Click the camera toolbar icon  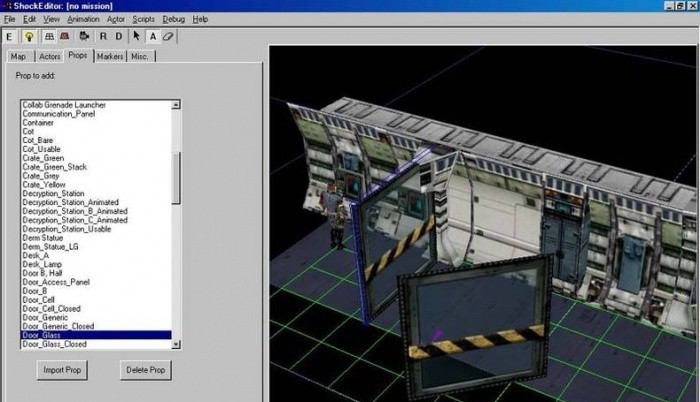pos(84,36)
